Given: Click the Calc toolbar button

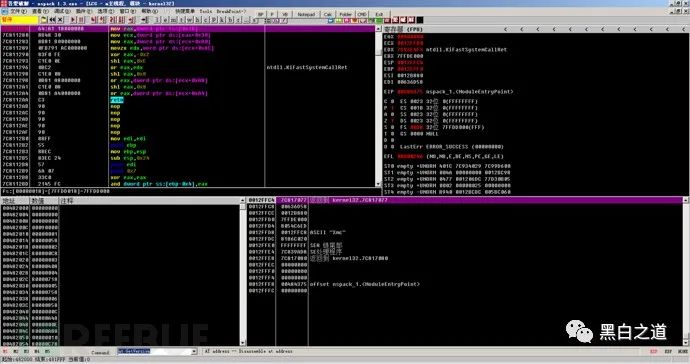Looking at the screenshot, I should pos(328,14).
